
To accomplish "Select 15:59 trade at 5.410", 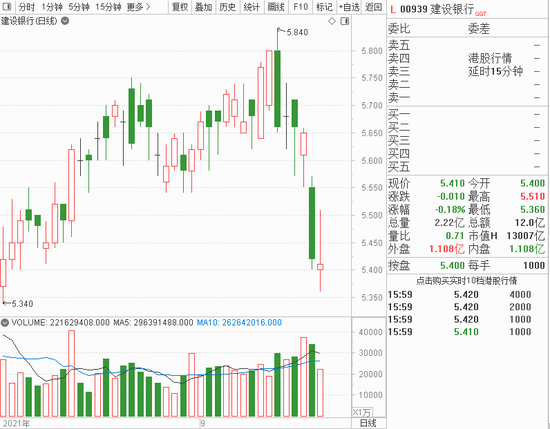I will [x=468, y=331].
